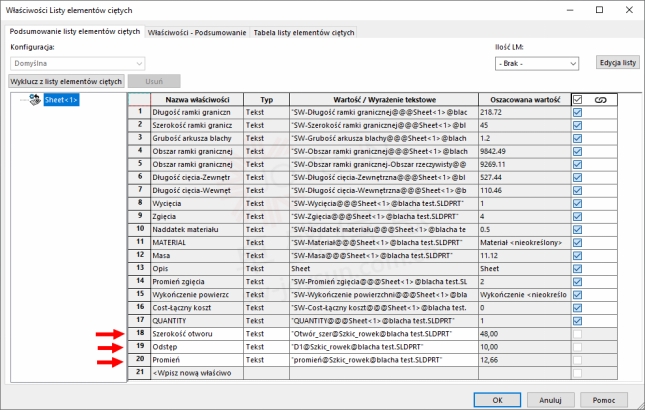The height and width of the screenshot is (410, 646).
Task: Toggle checkbox in the MATERIAL row
Action: pyautogui.click(x=577, y=243)
